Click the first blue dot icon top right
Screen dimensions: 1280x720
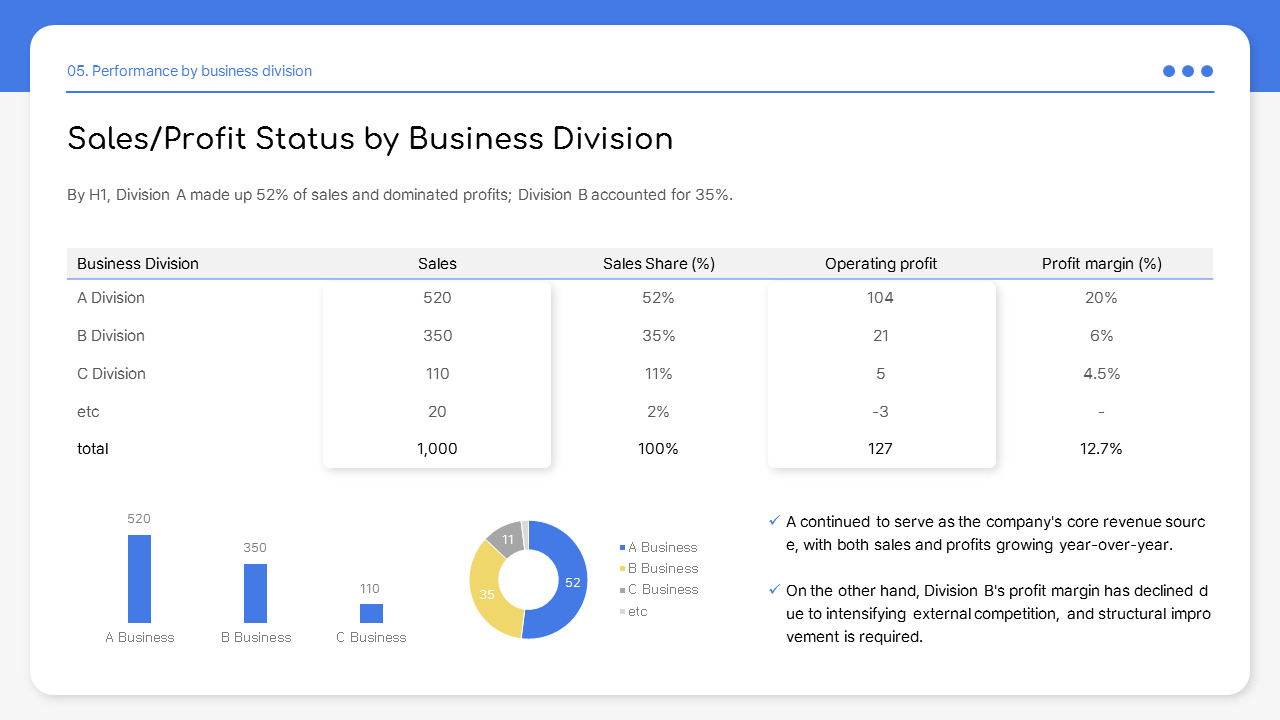click(1169, 71)
